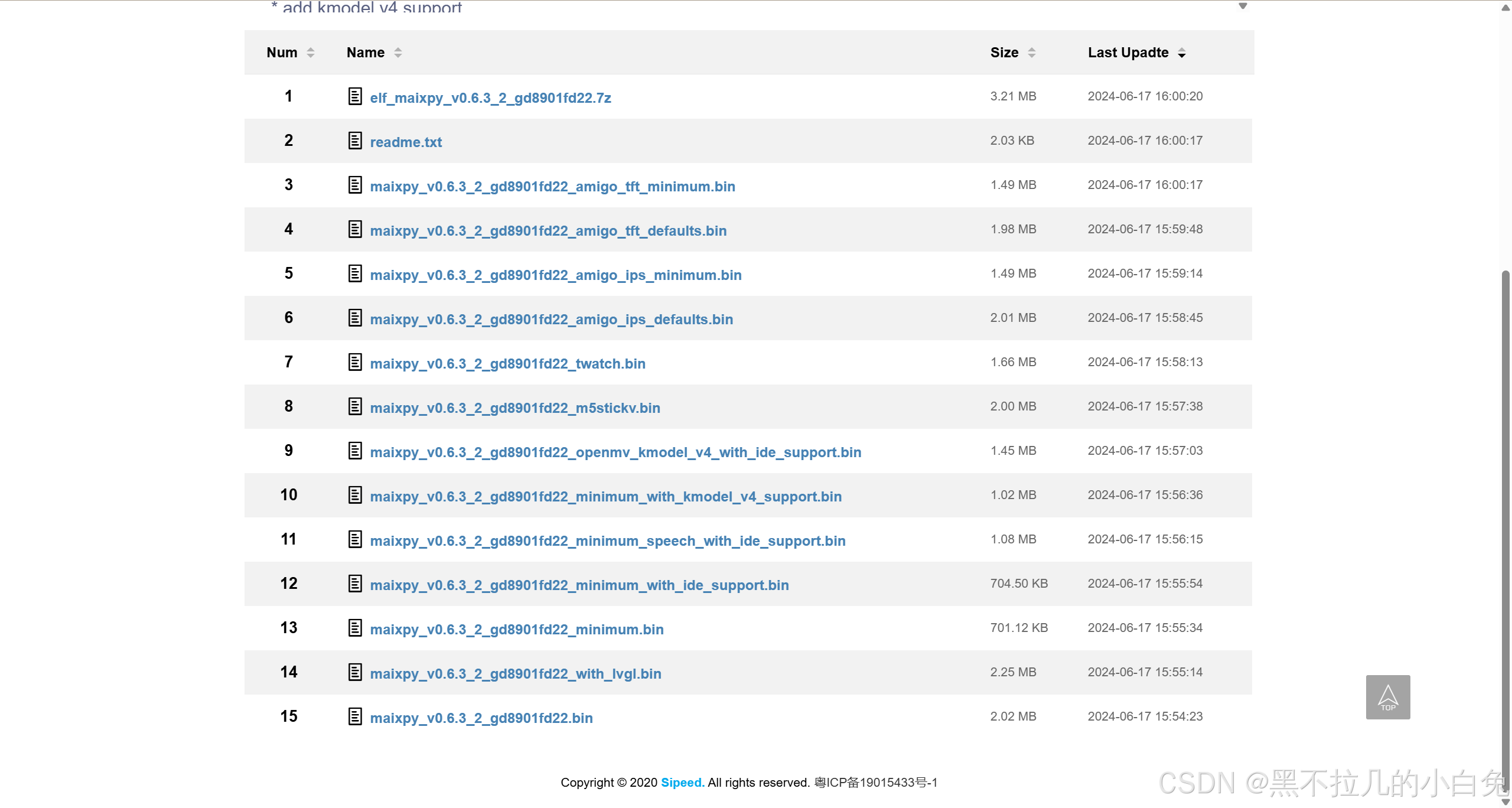Screen dimensions: 1512x808
Task: Click the Name column header
Action: tap(366, 53)
